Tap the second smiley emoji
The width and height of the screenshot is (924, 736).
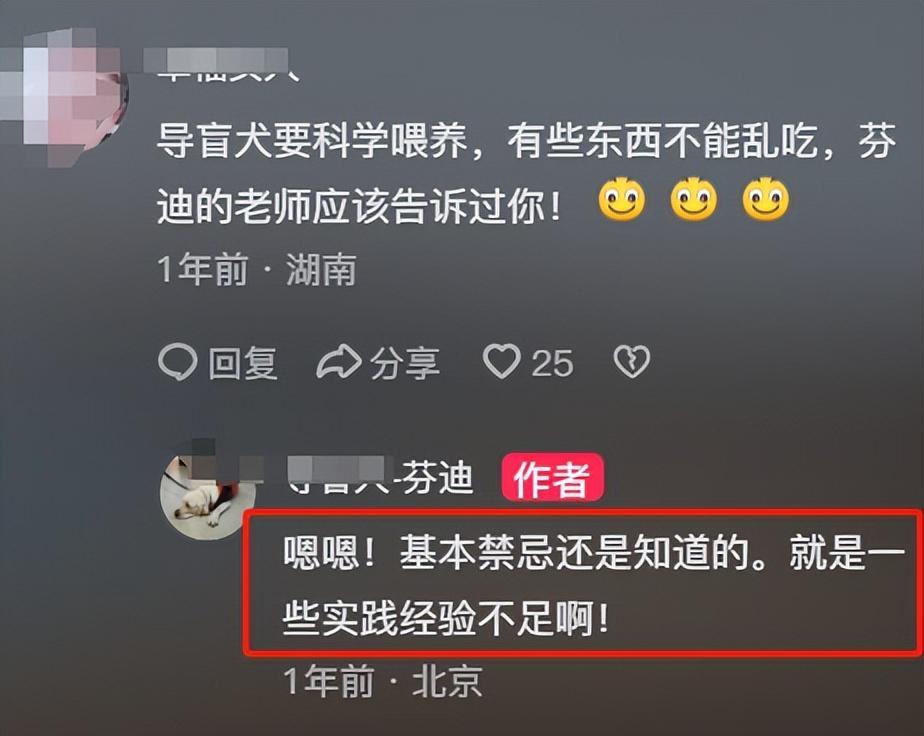click(694, 199)
